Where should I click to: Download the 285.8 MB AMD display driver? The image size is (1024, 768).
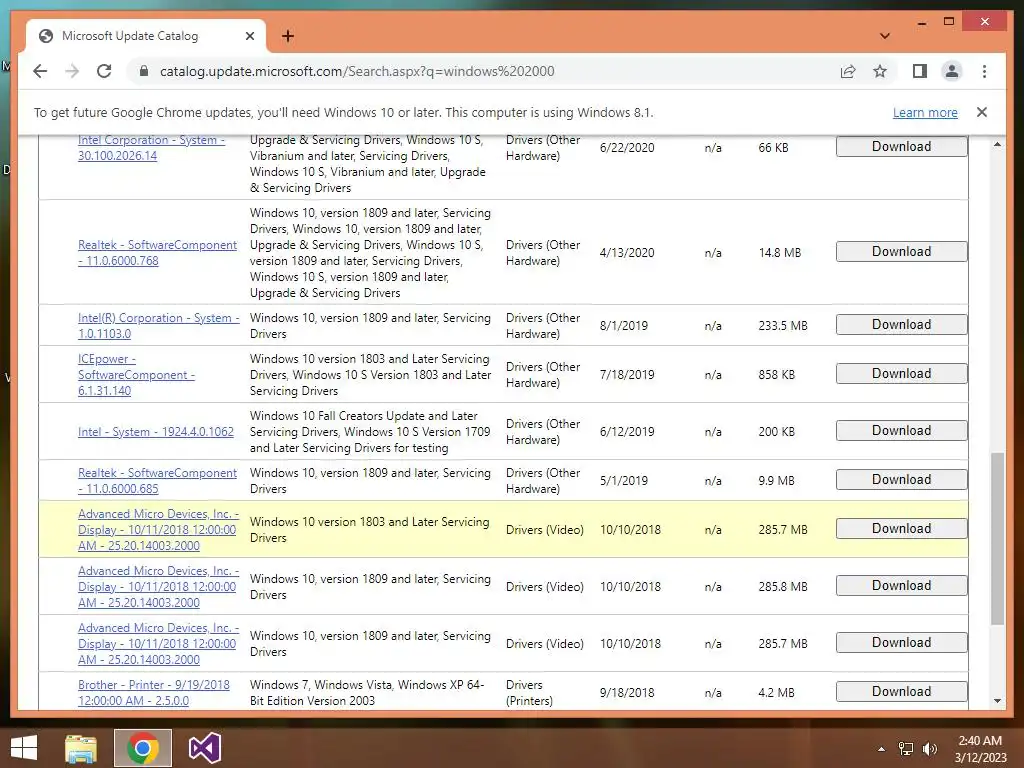901,585
